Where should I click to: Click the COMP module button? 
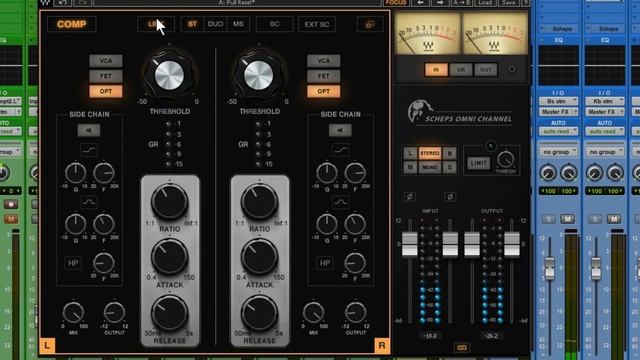point(72,24)
